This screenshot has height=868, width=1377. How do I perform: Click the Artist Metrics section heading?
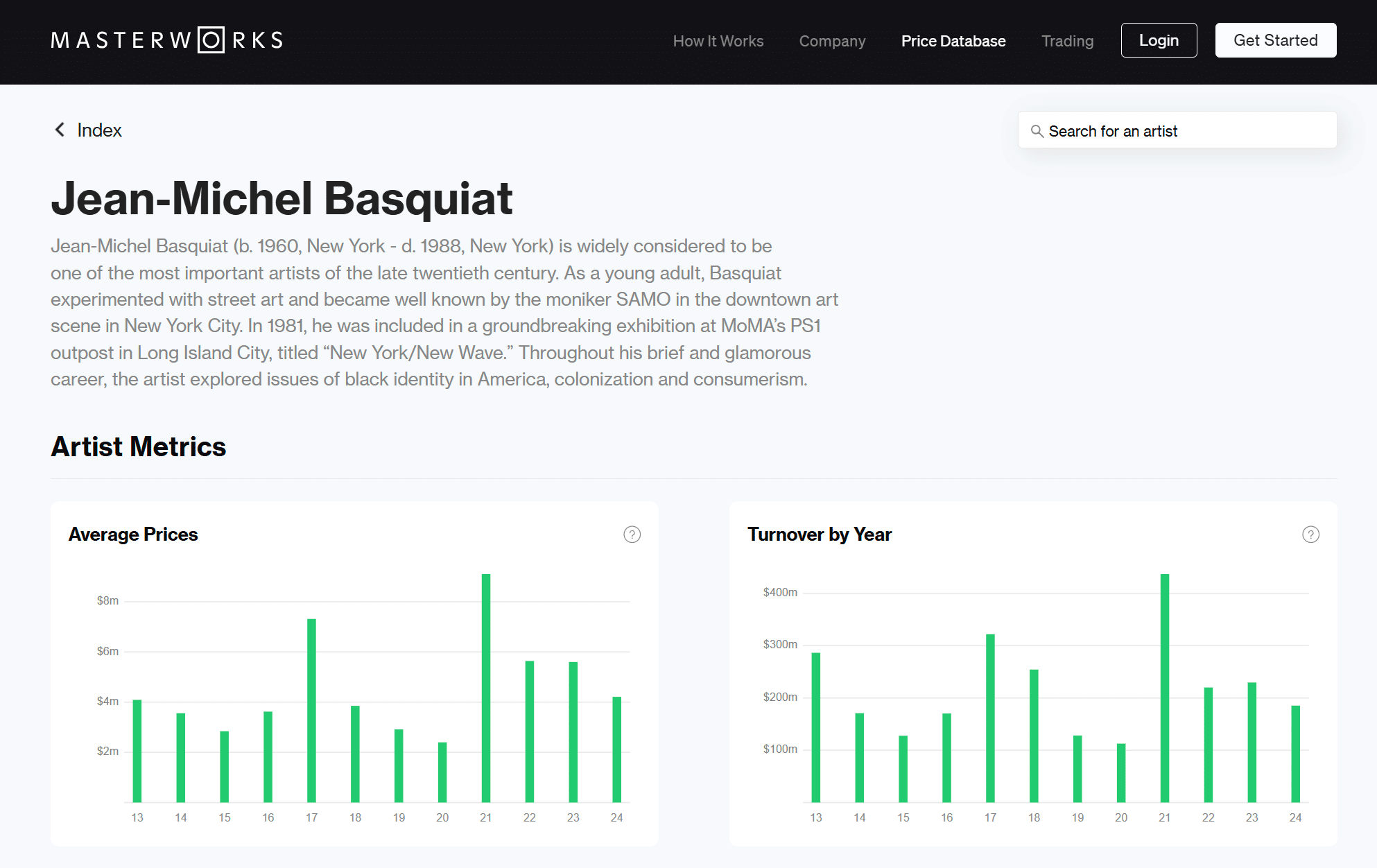(139, 446)
